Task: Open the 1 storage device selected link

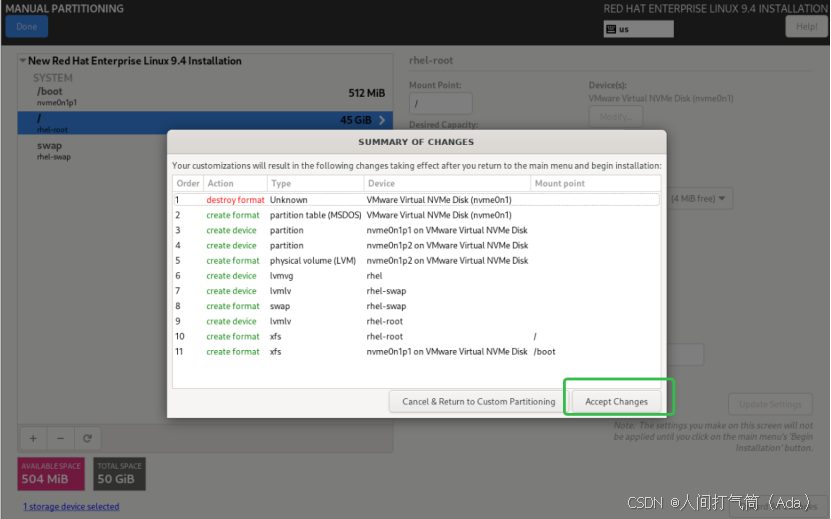Action: tap(71, 507)
